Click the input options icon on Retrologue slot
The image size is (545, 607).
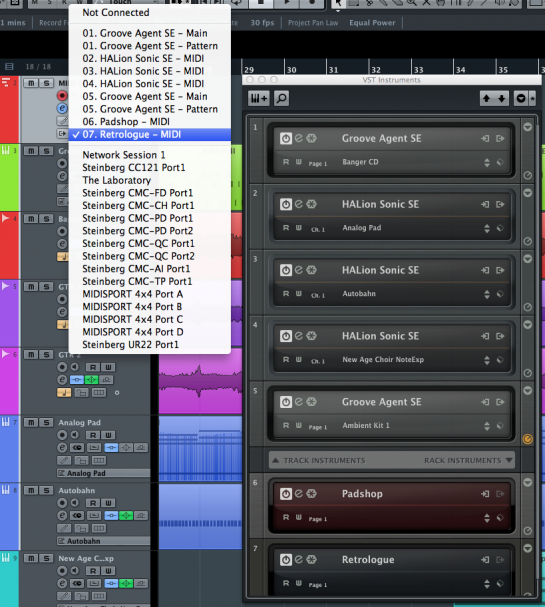click(485, 560)
